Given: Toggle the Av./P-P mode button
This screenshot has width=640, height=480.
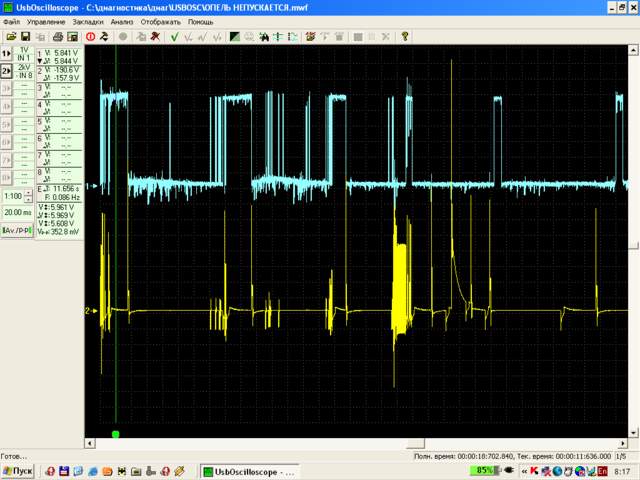Looking at the screenshot, I should [17, 231].
